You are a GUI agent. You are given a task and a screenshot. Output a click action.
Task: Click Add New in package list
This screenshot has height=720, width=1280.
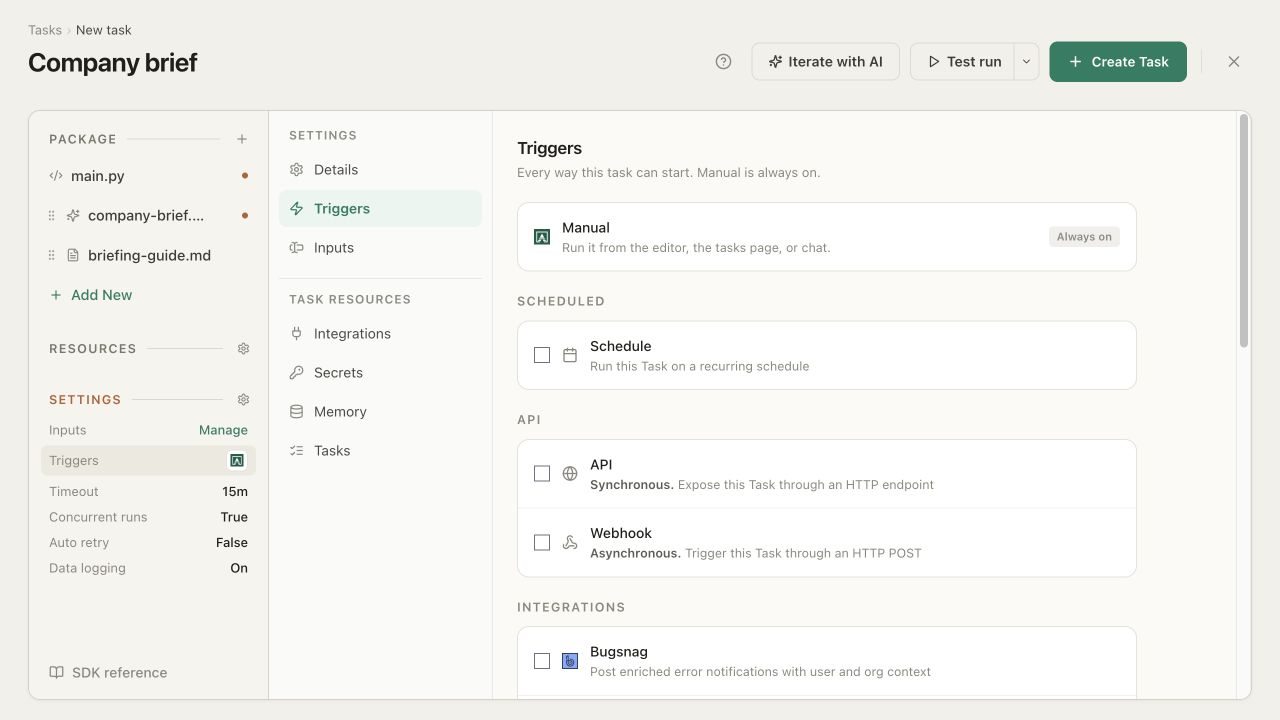click(91, 295)
